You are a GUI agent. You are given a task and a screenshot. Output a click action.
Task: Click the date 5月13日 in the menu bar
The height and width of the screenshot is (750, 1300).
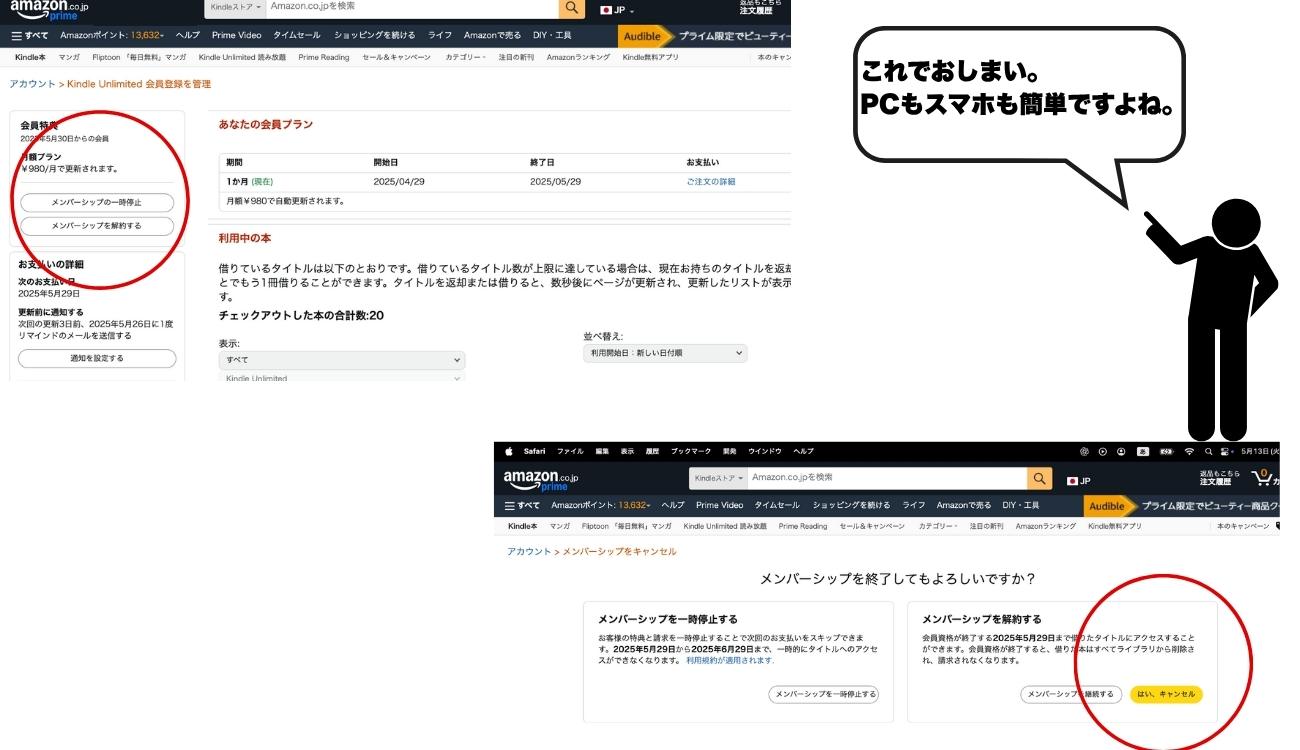tap(1260, 451)
